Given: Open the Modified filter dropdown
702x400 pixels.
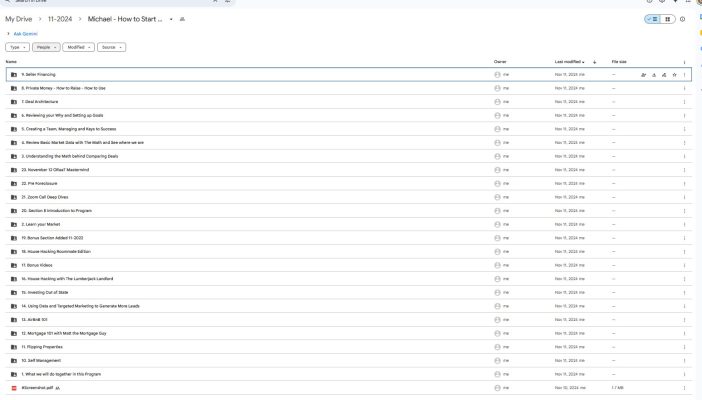Looking at the screenshot, I should pyautogui.click(x=78, y=47).
